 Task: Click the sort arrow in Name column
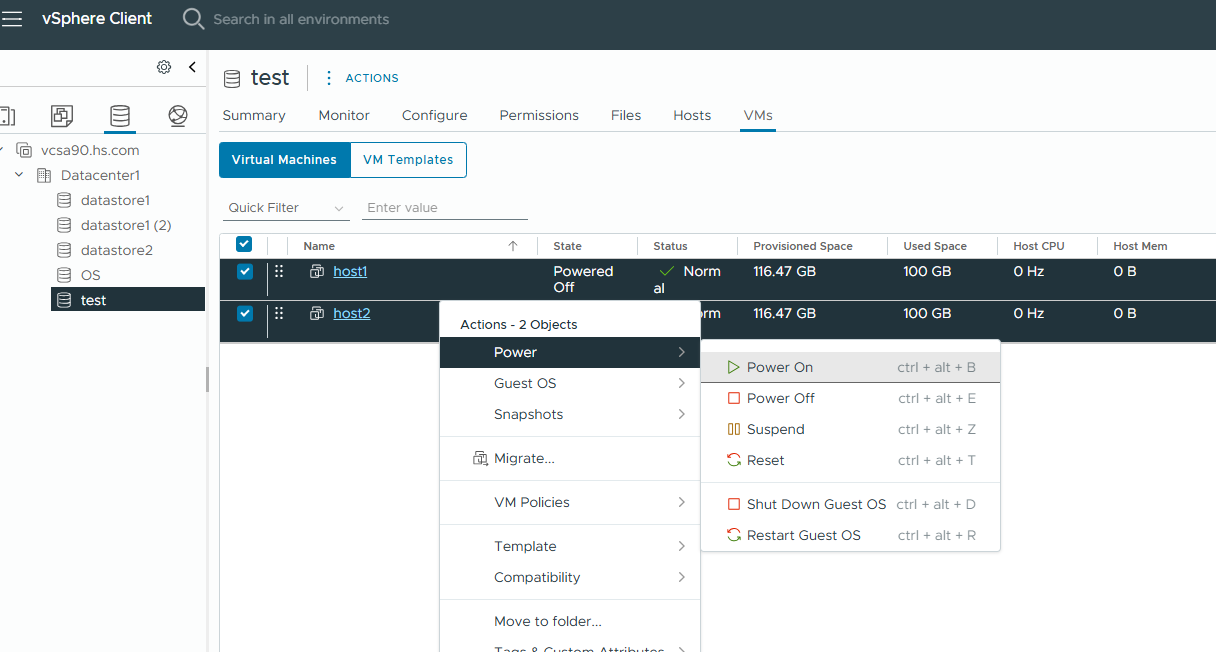pos(513,246)
